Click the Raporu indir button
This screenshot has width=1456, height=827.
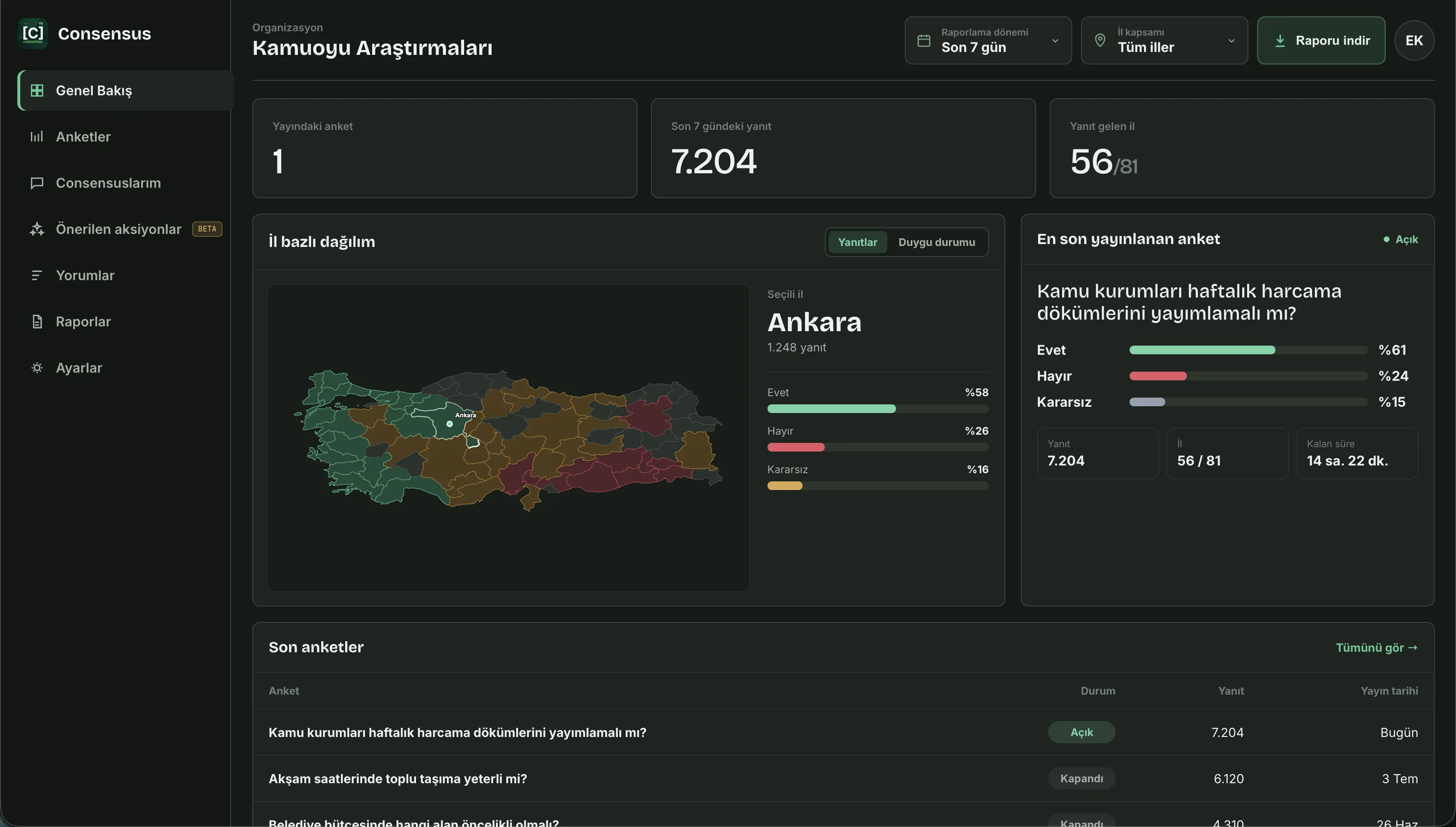coord(1321,40)
